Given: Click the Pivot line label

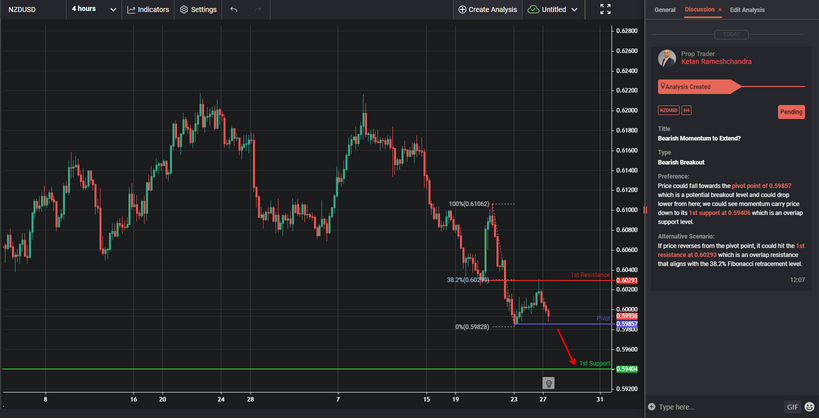Looking at the screenshot, I should click(x=603, y=318).
